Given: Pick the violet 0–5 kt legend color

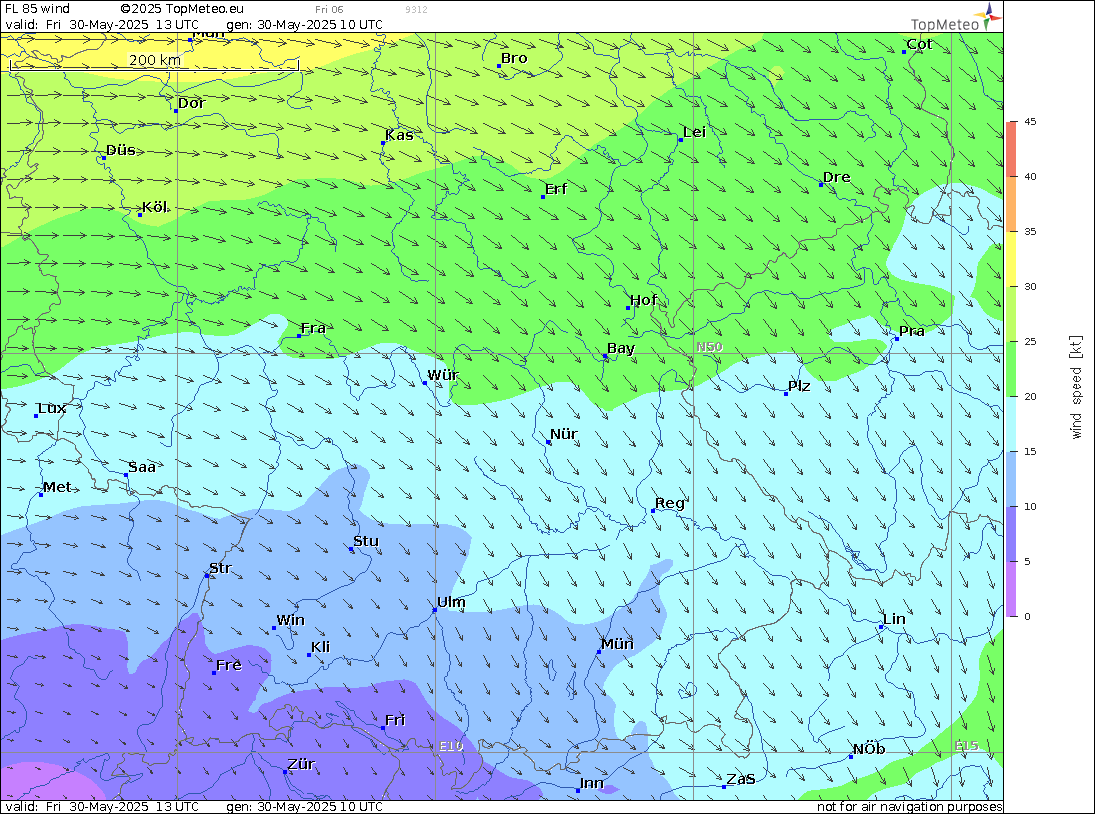Looking at the screenshot, I should pos(1011,590).
